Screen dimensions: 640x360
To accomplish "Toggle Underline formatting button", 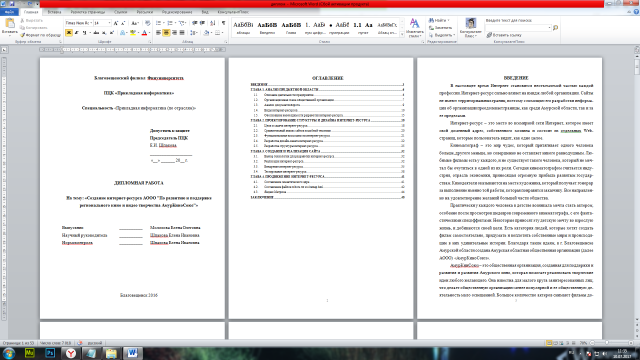I will [x=84, y=33].
